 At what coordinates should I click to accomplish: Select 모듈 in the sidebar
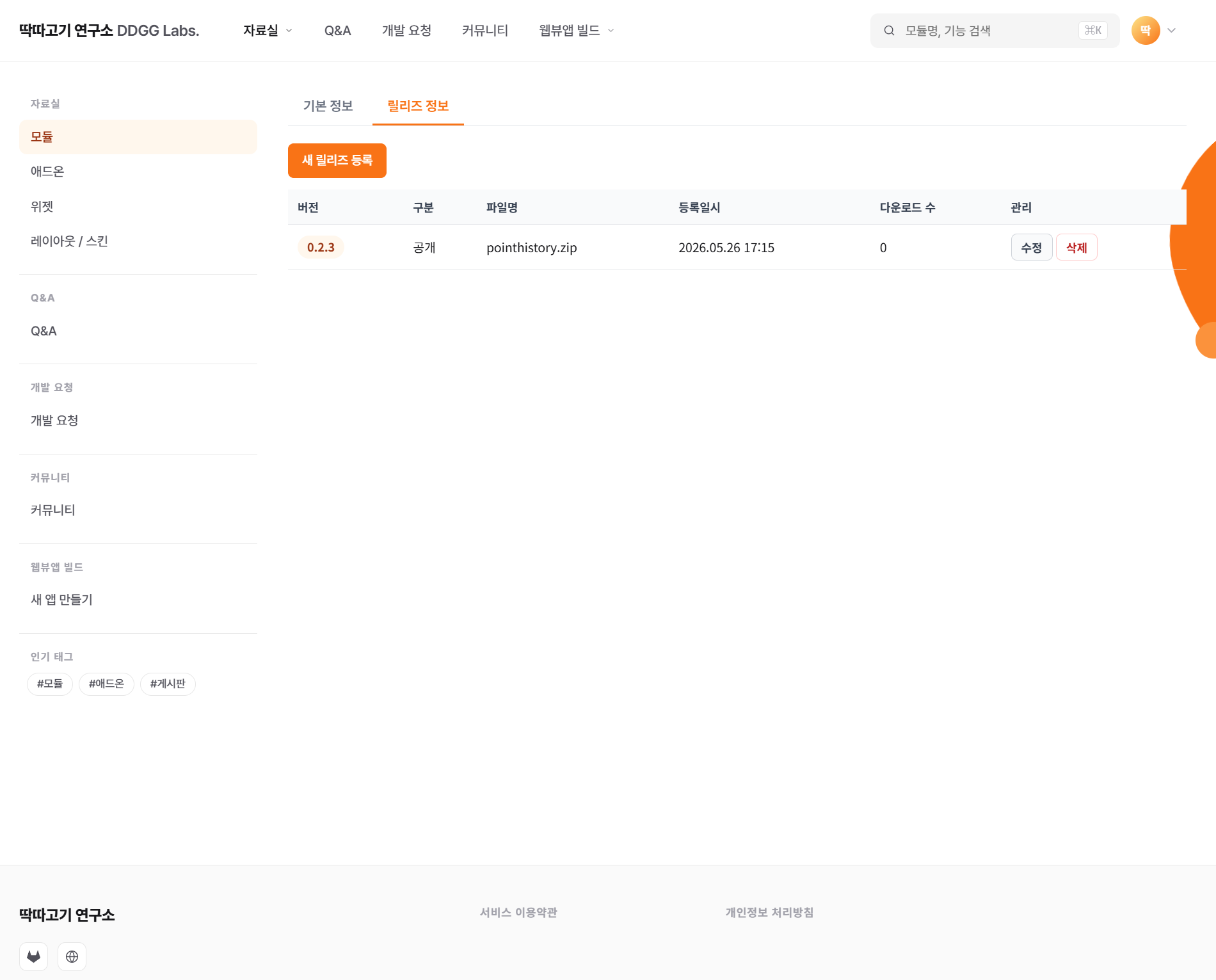tap(138, 137)
